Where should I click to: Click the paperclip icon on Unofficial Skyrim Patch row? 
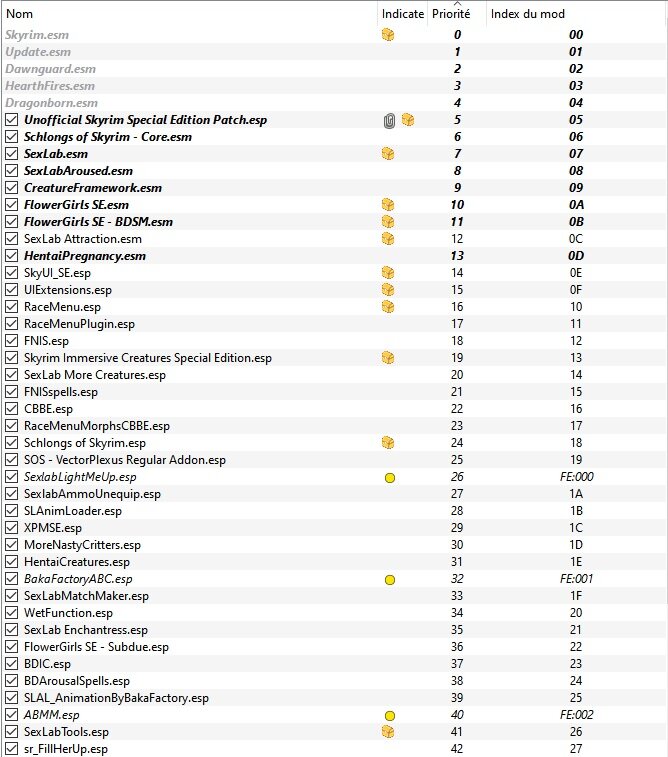pos(389,120)
